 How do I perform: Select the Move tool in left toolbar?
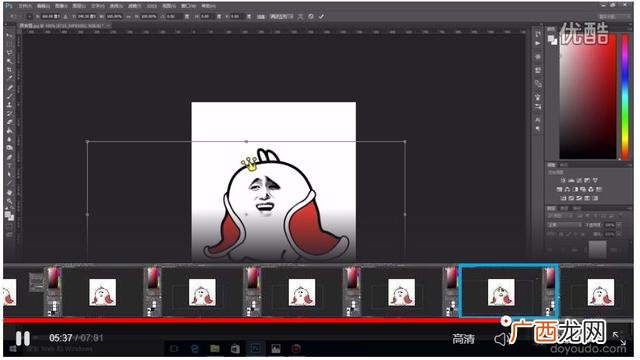[9, 36]
